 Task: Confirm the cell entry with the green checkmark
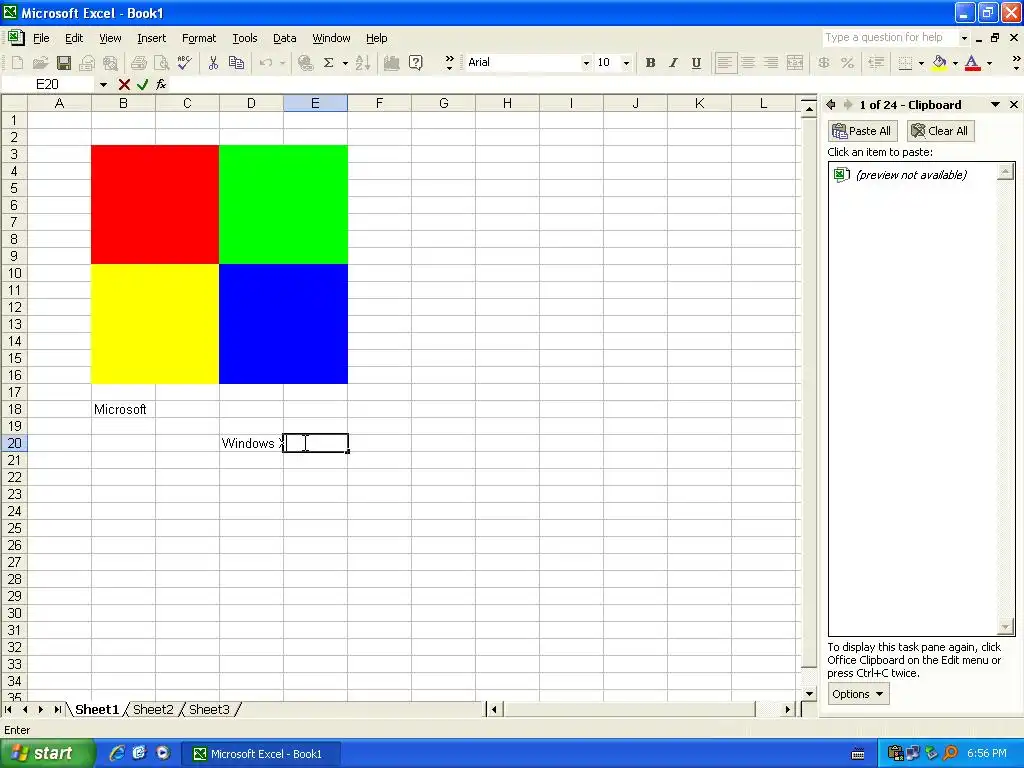point(143,84)
